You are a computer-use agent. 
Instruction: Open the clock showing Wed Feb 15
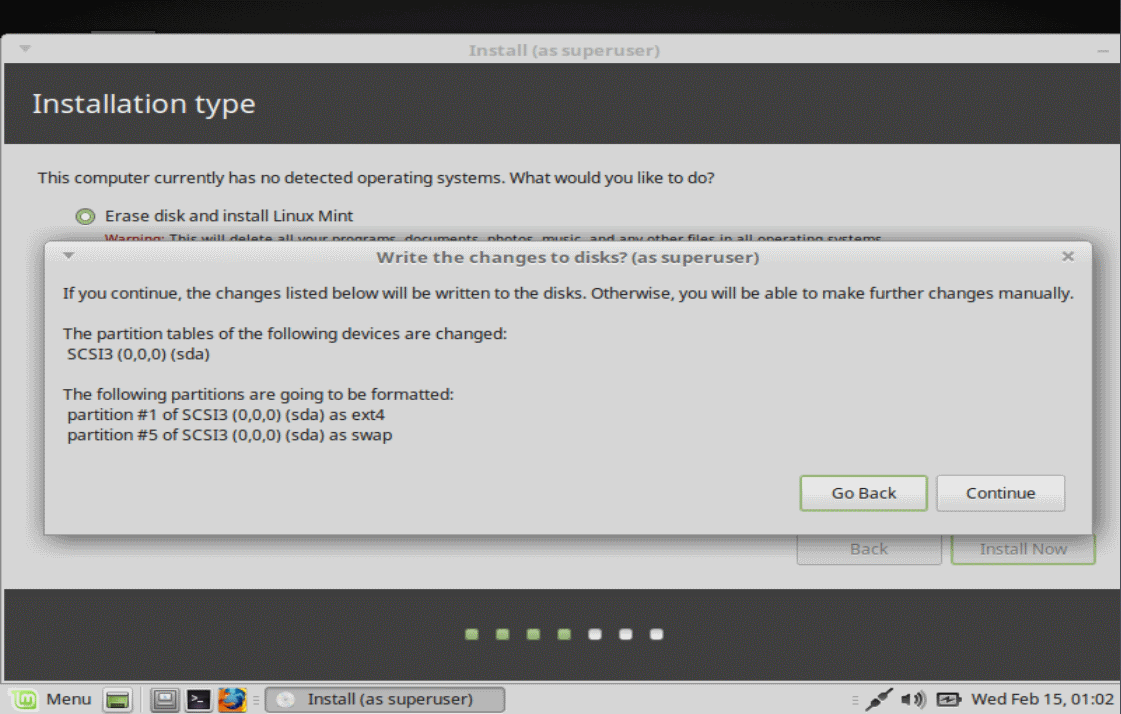pyautogui.click(x=1042, y=699)
